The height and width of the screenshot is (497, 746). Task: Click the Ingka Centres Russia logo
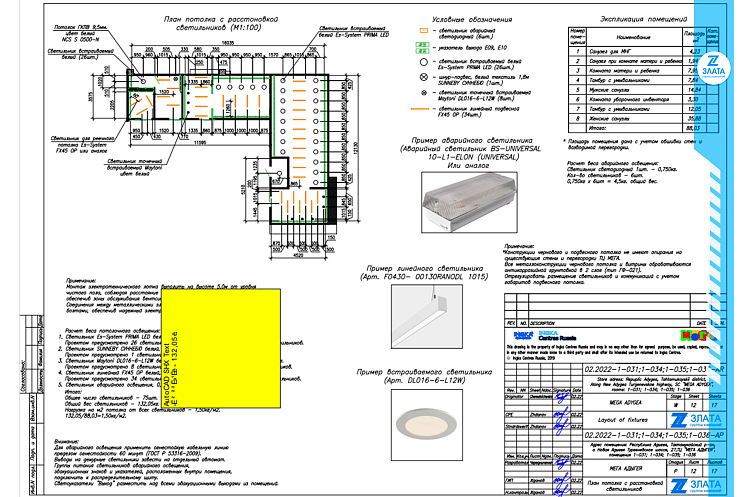[529, 333]
